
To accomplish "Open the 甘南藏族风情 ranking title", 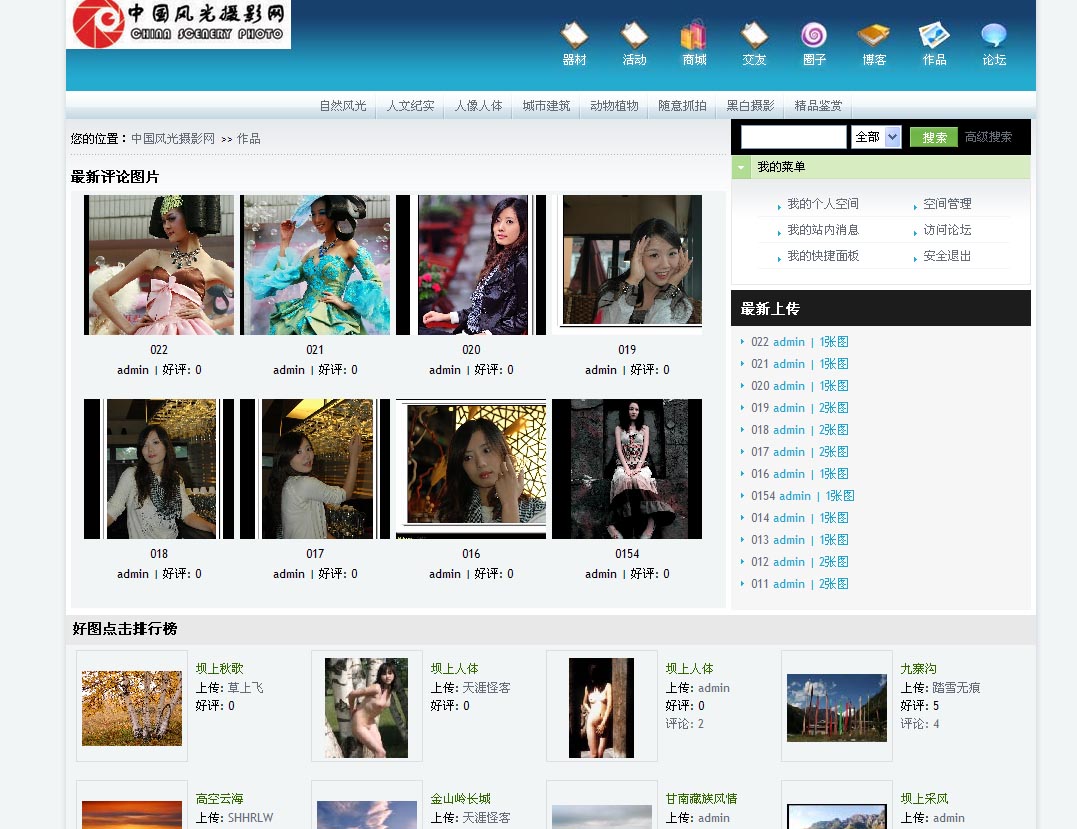I will [701, 799].
